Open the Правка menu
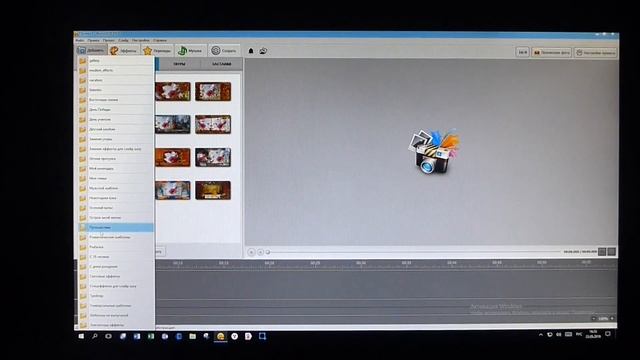Screen dimensions: 640x360 click(93, 40)
